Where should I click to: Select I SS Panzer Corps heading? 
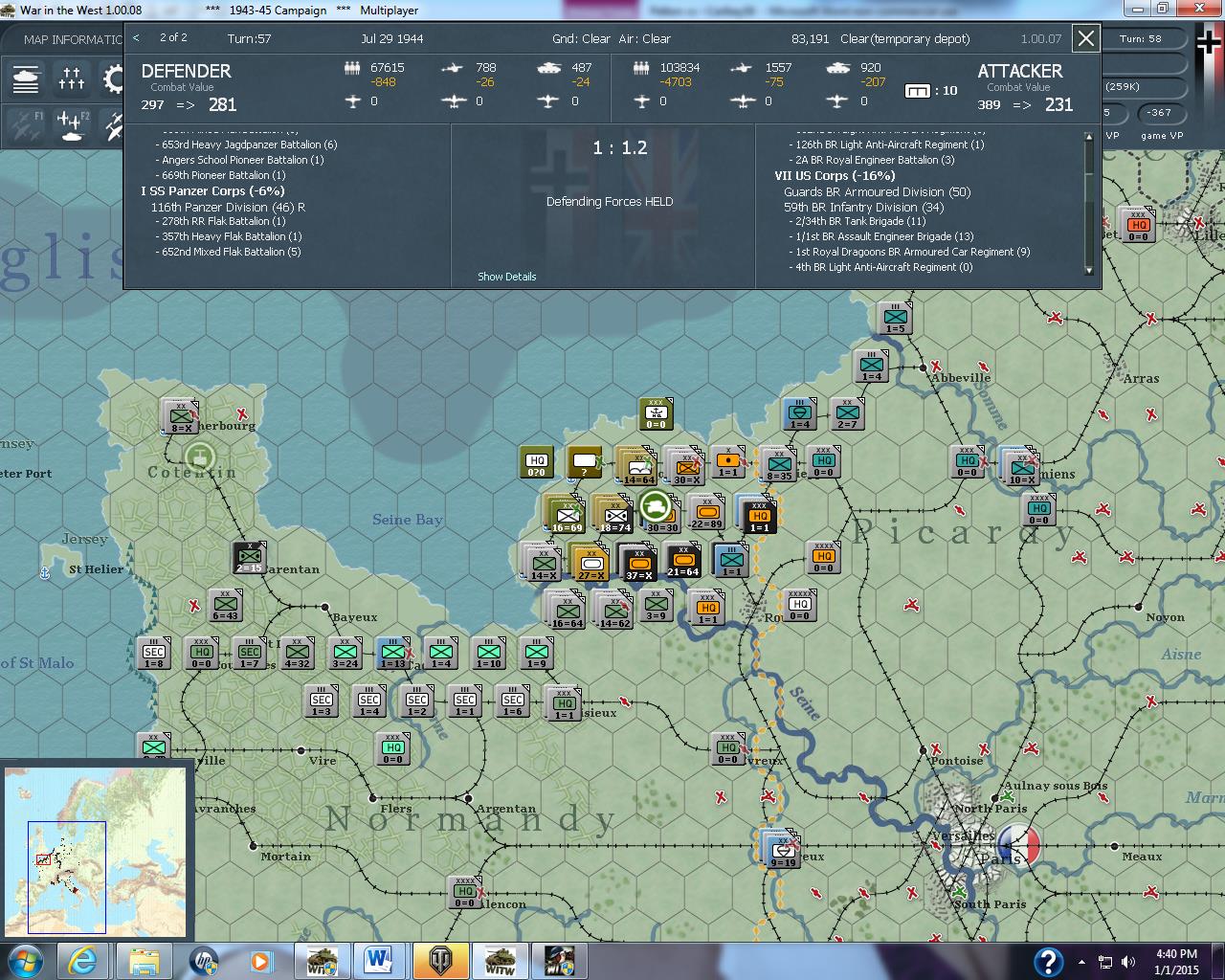point(212,190)
